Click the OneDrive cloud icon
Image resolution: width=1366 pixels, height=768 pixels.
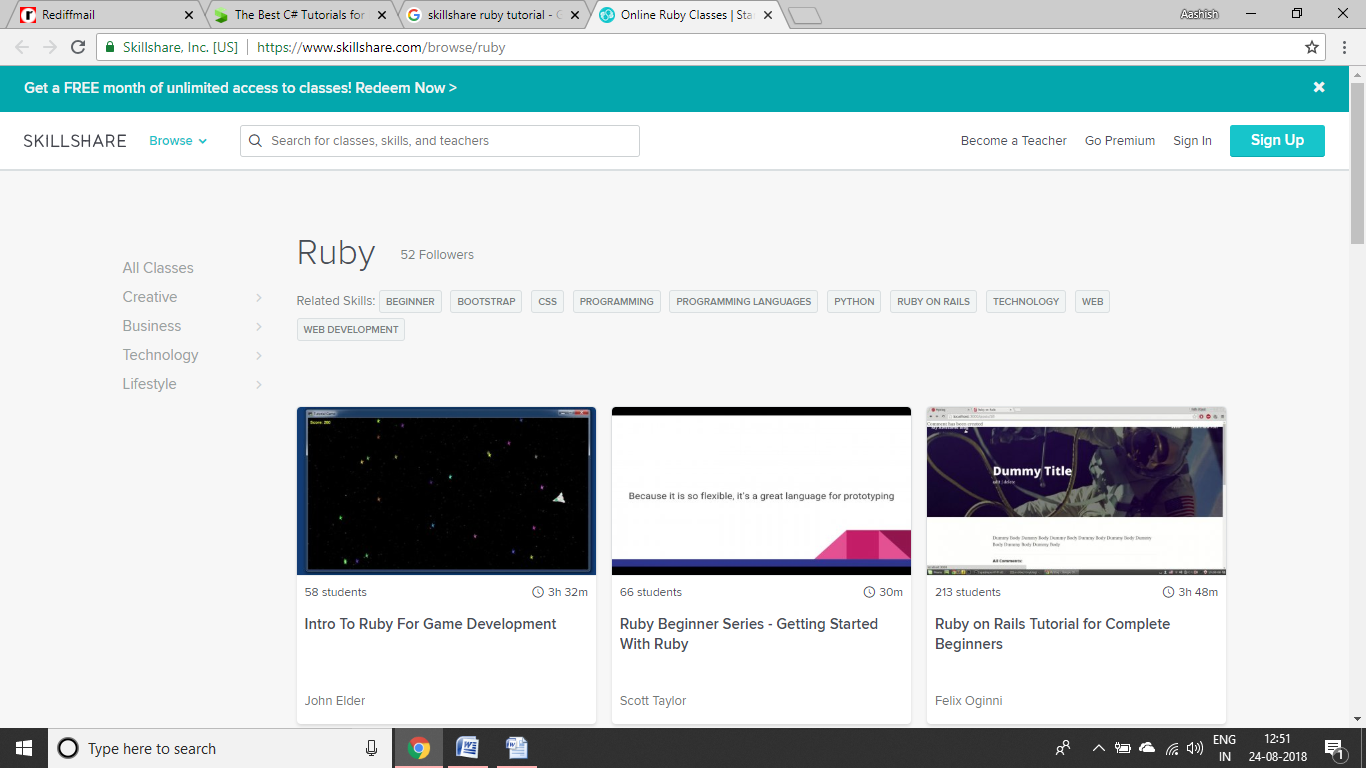click(x=1147, y=748)
